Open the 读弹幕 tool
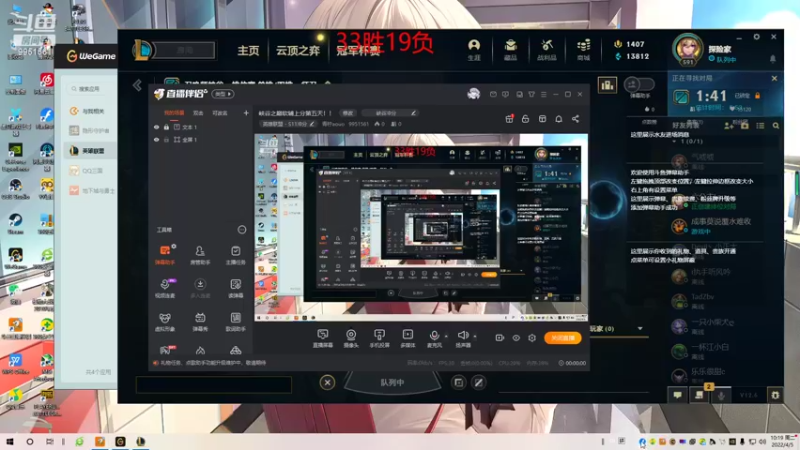The image size is (800, 450). [235, 288]
